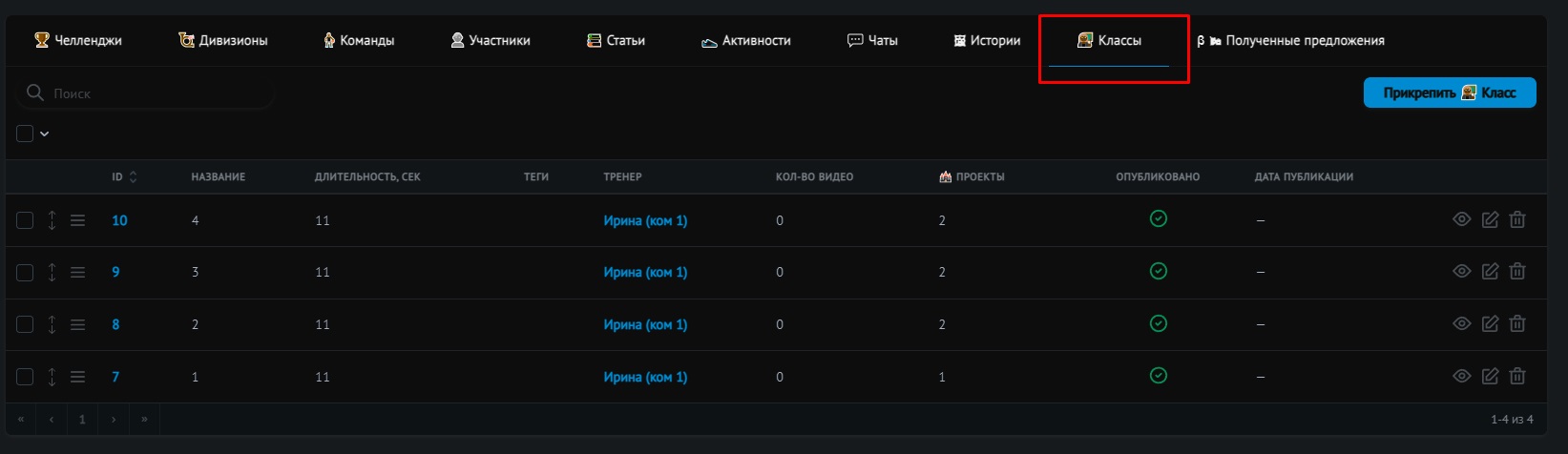
Task: Open the Участники tab
Action: click(491, 41)
